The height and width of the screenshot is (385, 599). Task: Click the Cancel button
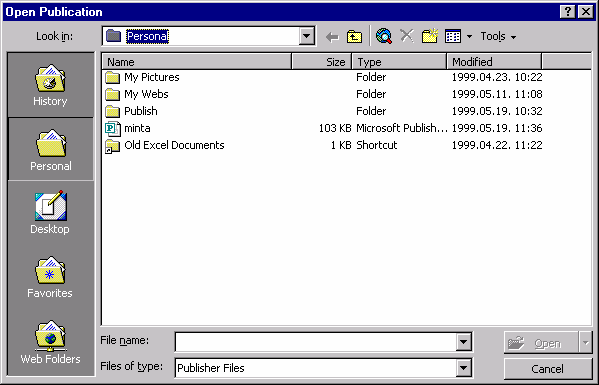547,369
